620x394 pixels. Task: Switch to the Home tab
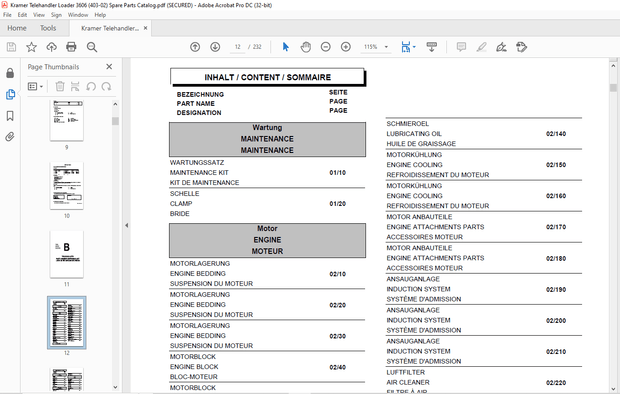coord(17,28)
